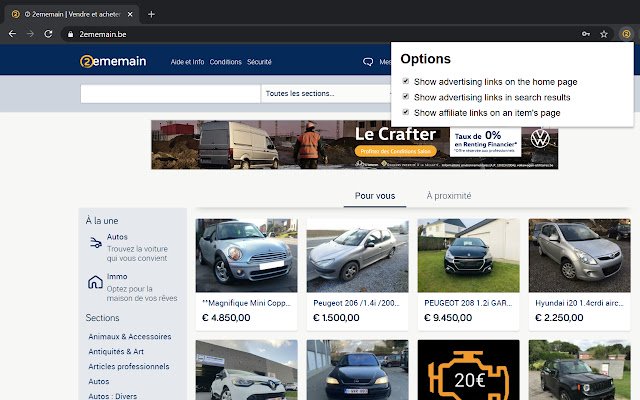Click PEUGEOT 208 1.2i listing title
640x400 pixels.
[468, 303]
